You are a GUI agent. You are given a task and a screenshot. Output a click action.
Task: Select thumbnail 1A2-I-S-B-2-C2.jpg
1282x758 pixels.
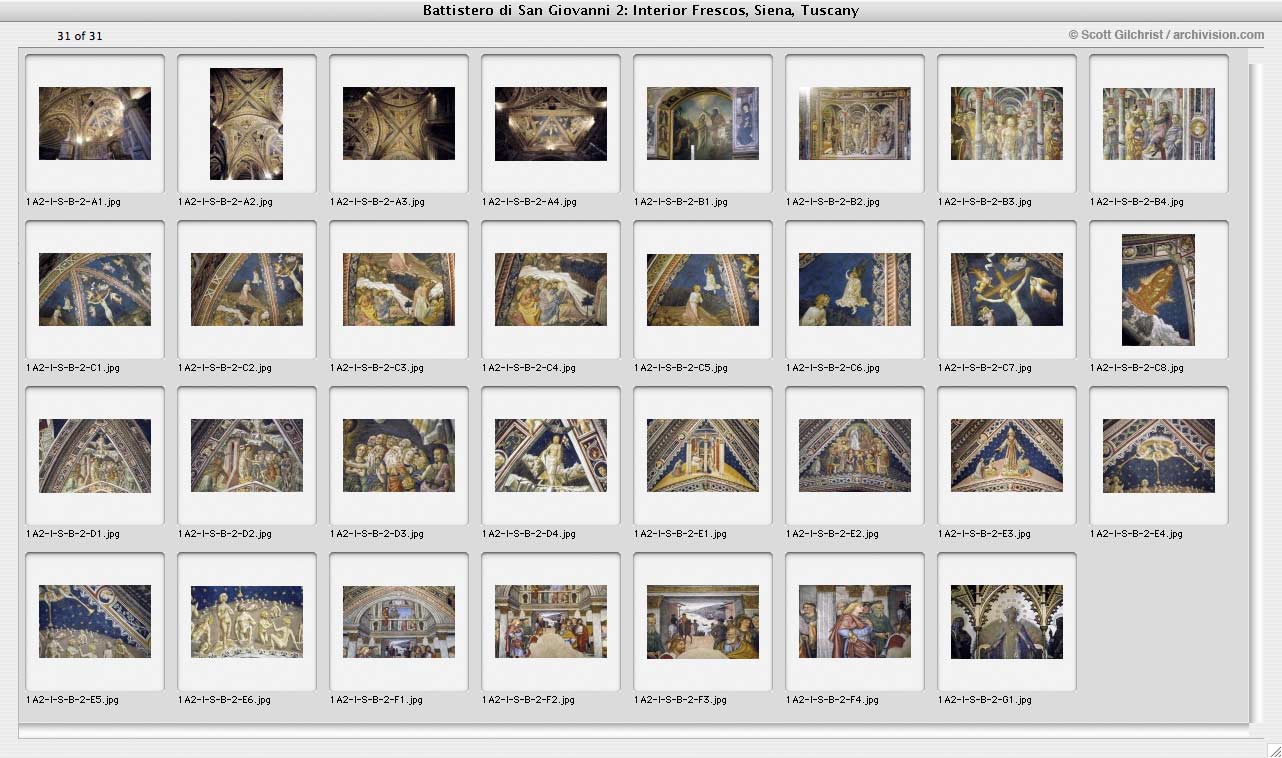pos(247,289)
